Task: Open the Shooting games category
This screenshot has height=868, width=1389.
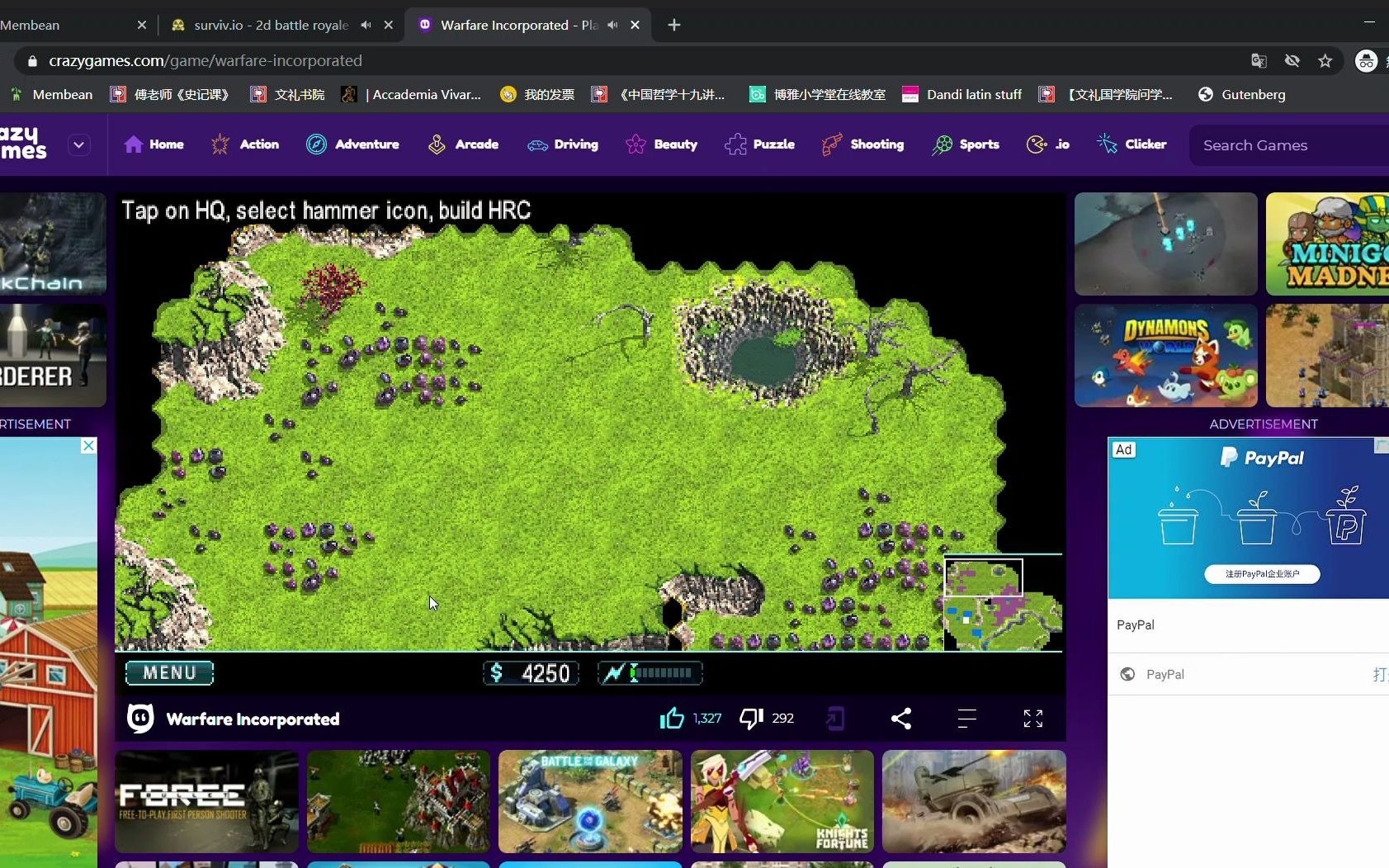Action: 862,144
